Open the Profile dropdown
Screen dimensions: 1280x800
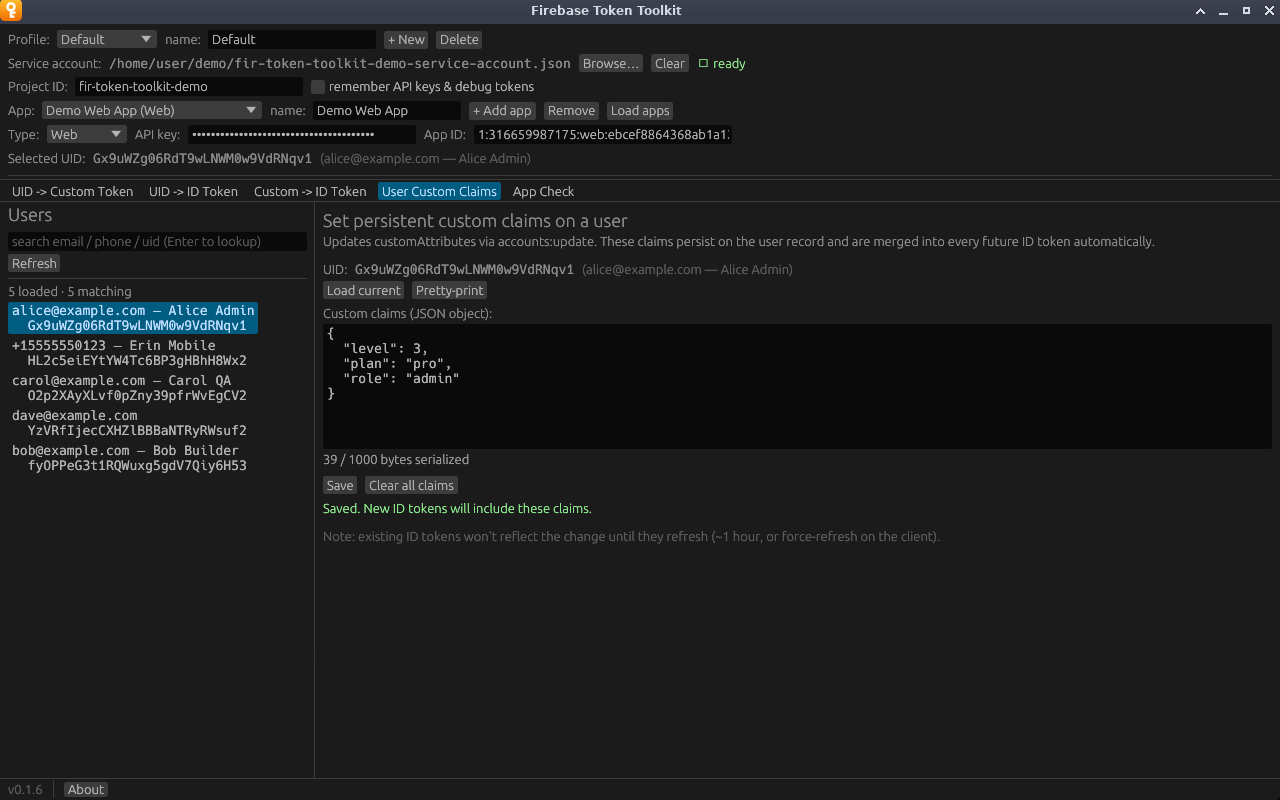pos(106,40)
